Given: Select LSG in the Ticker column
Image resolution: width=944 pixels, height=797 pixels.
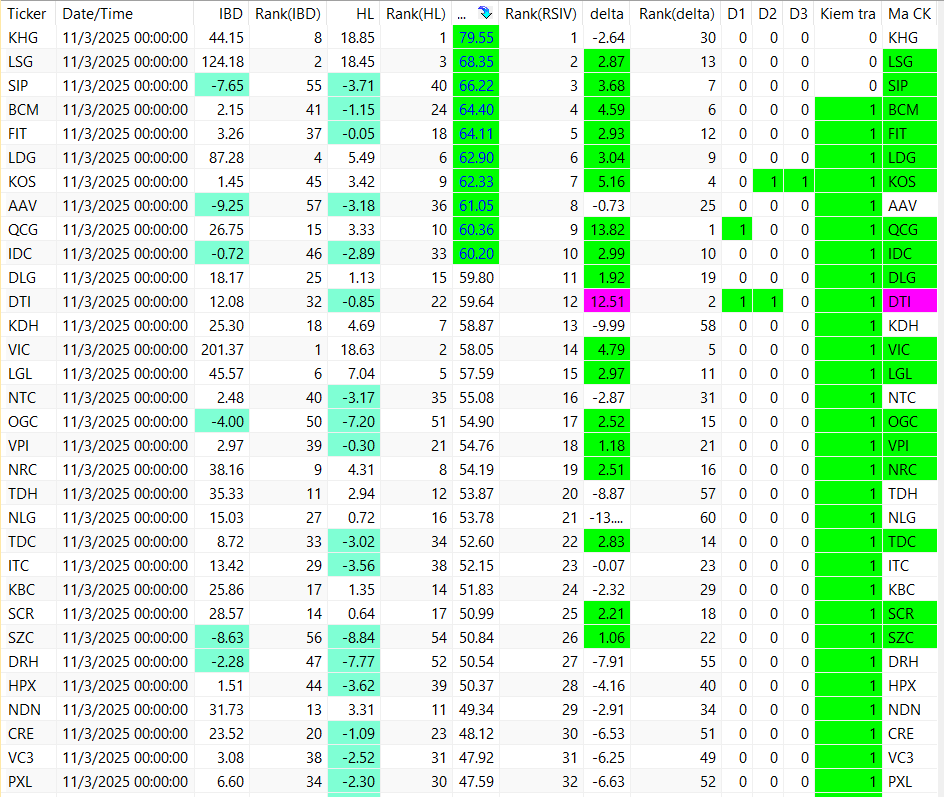Looking at the screenshot, I should (x=21, y=62).
